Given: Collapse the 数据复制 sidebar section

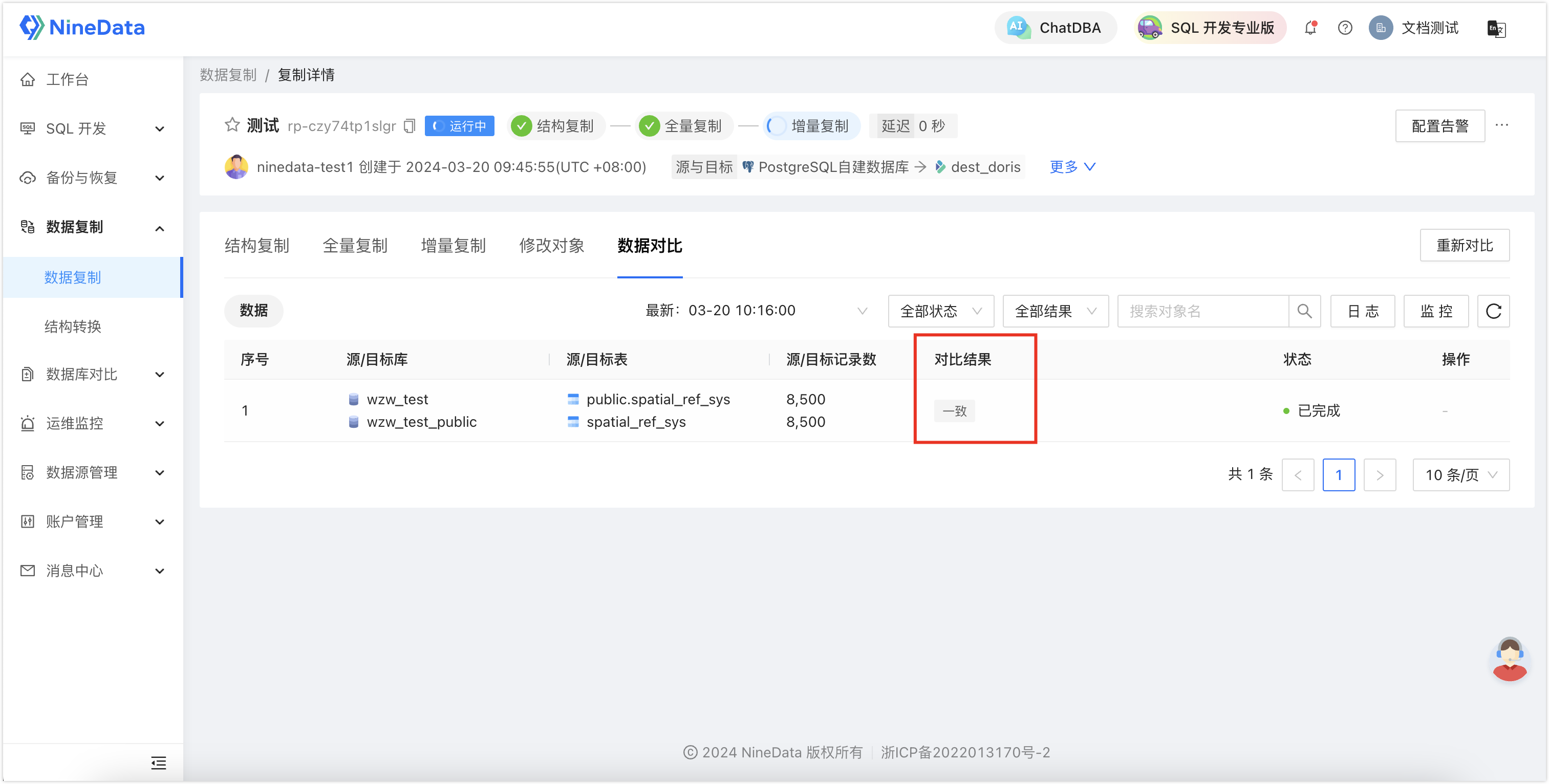Looking at the screenshot, I should click(x=159, y=228).
